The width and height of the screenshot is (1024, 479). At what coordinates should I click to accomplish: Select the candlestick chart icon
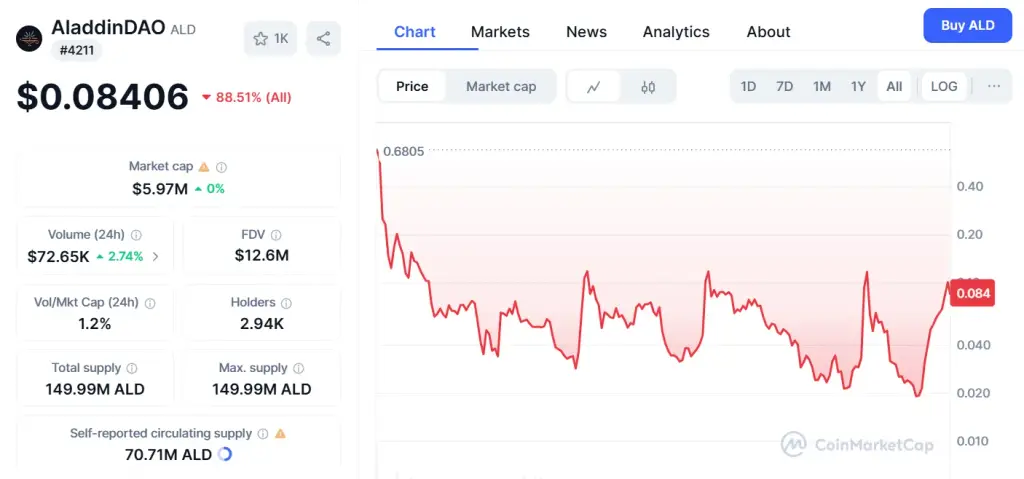pos(648,87)
